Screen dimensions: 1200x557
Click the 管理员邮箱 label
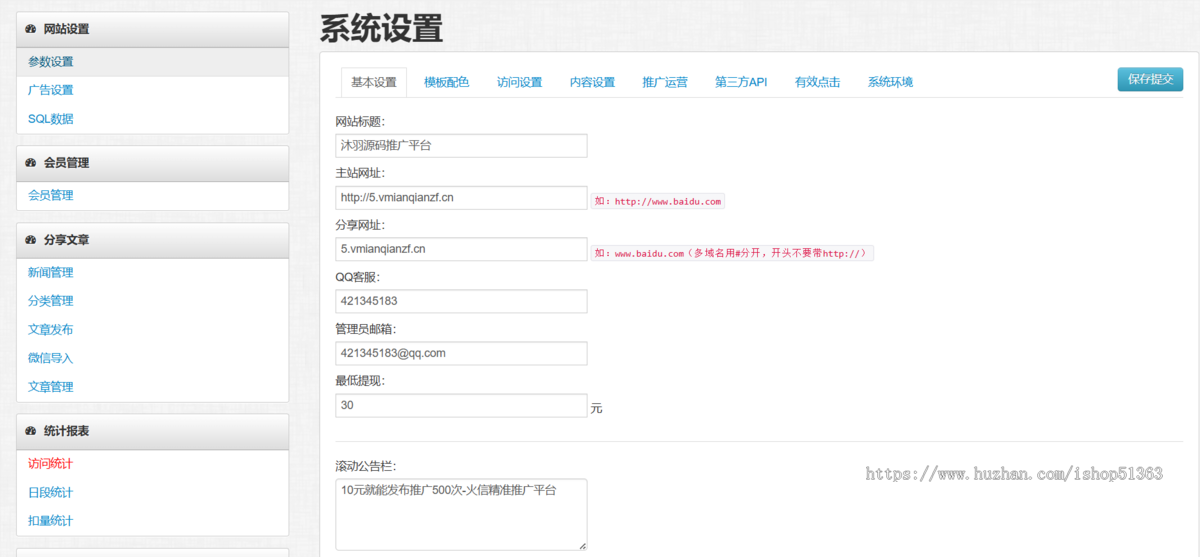[x=366, y=329]
